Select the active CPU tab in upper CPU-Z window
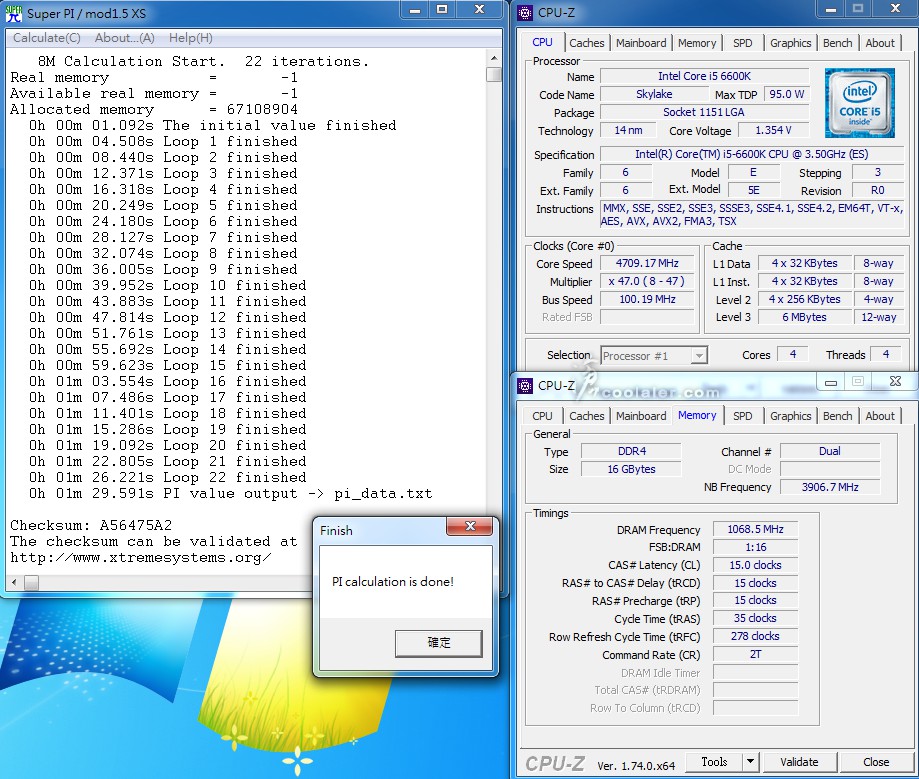919x779 pixels. coord(542,42)
